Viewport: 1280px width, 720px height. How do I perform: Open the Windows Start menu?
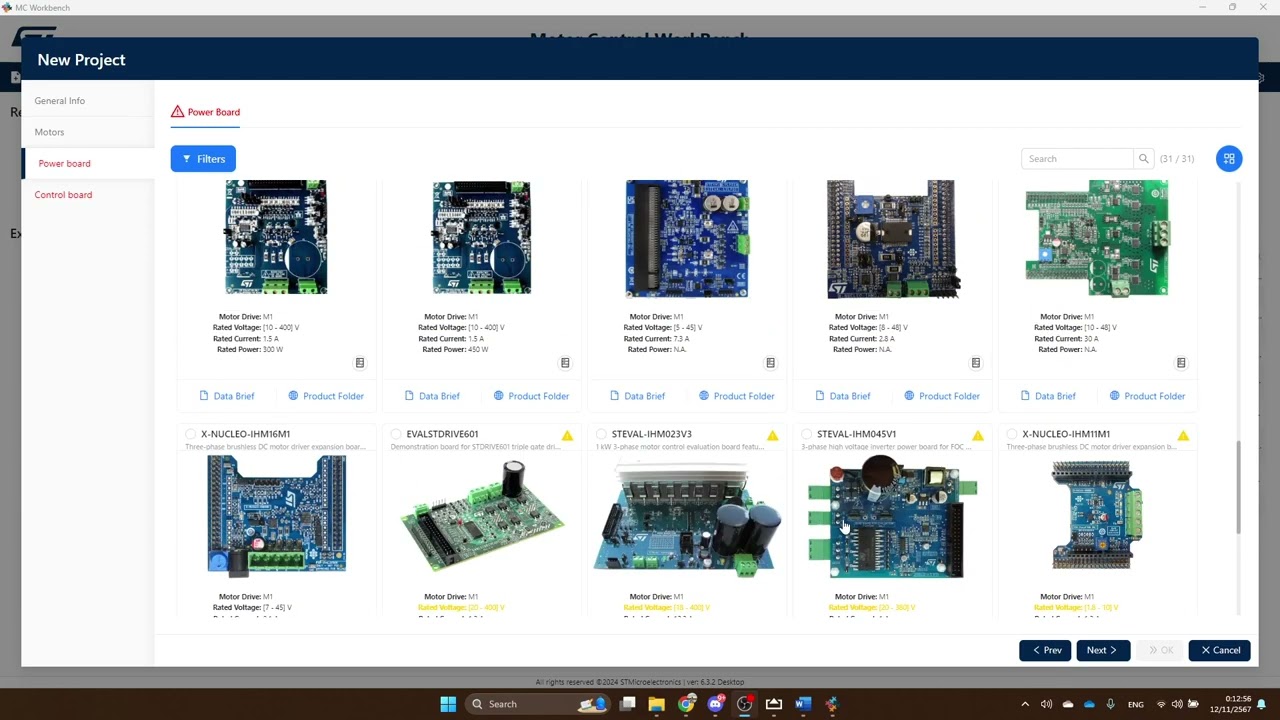coord(448,704)
